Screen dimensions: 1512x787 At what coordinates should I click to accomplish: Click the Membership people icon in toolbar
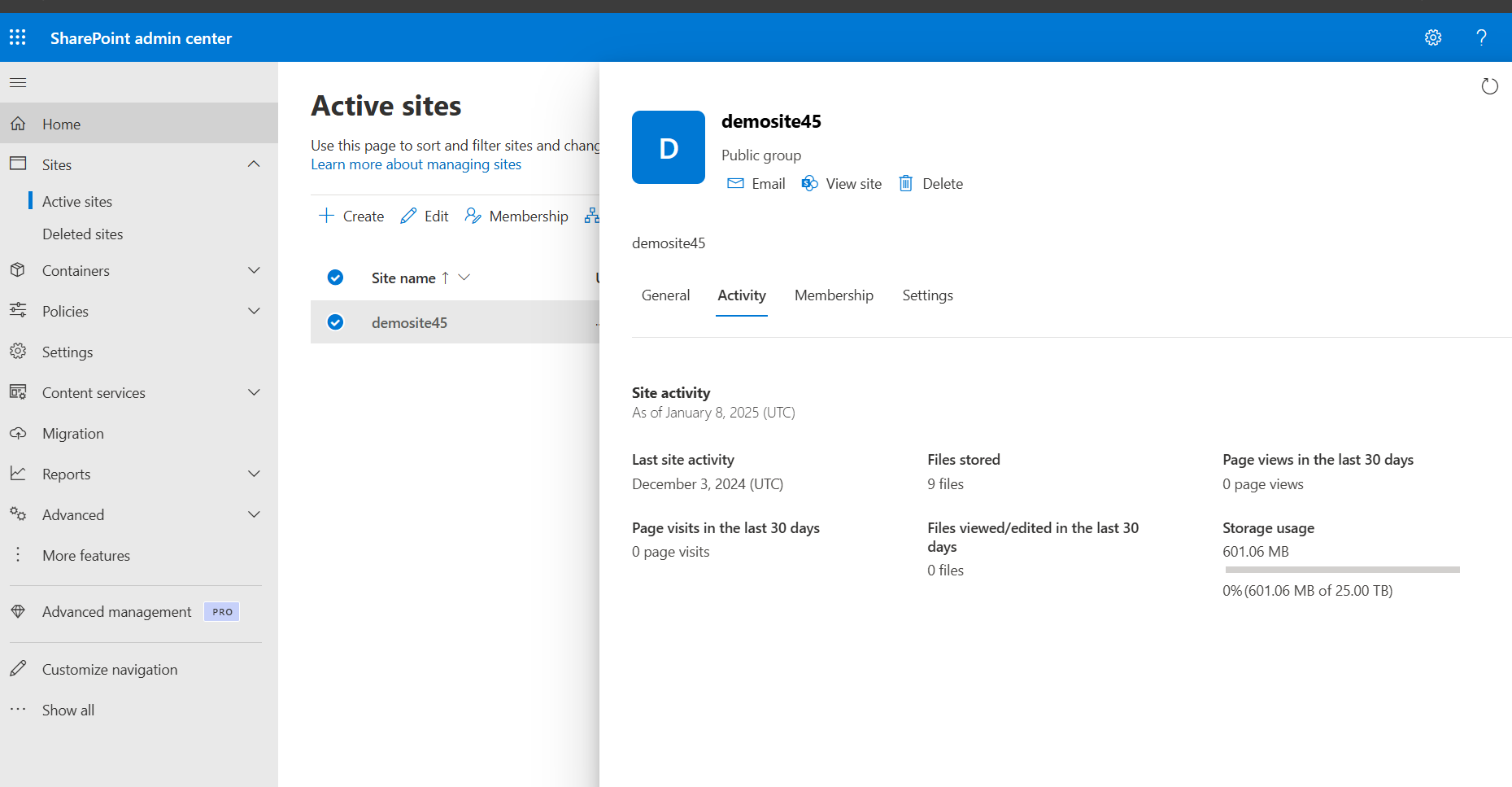(473, 216)
